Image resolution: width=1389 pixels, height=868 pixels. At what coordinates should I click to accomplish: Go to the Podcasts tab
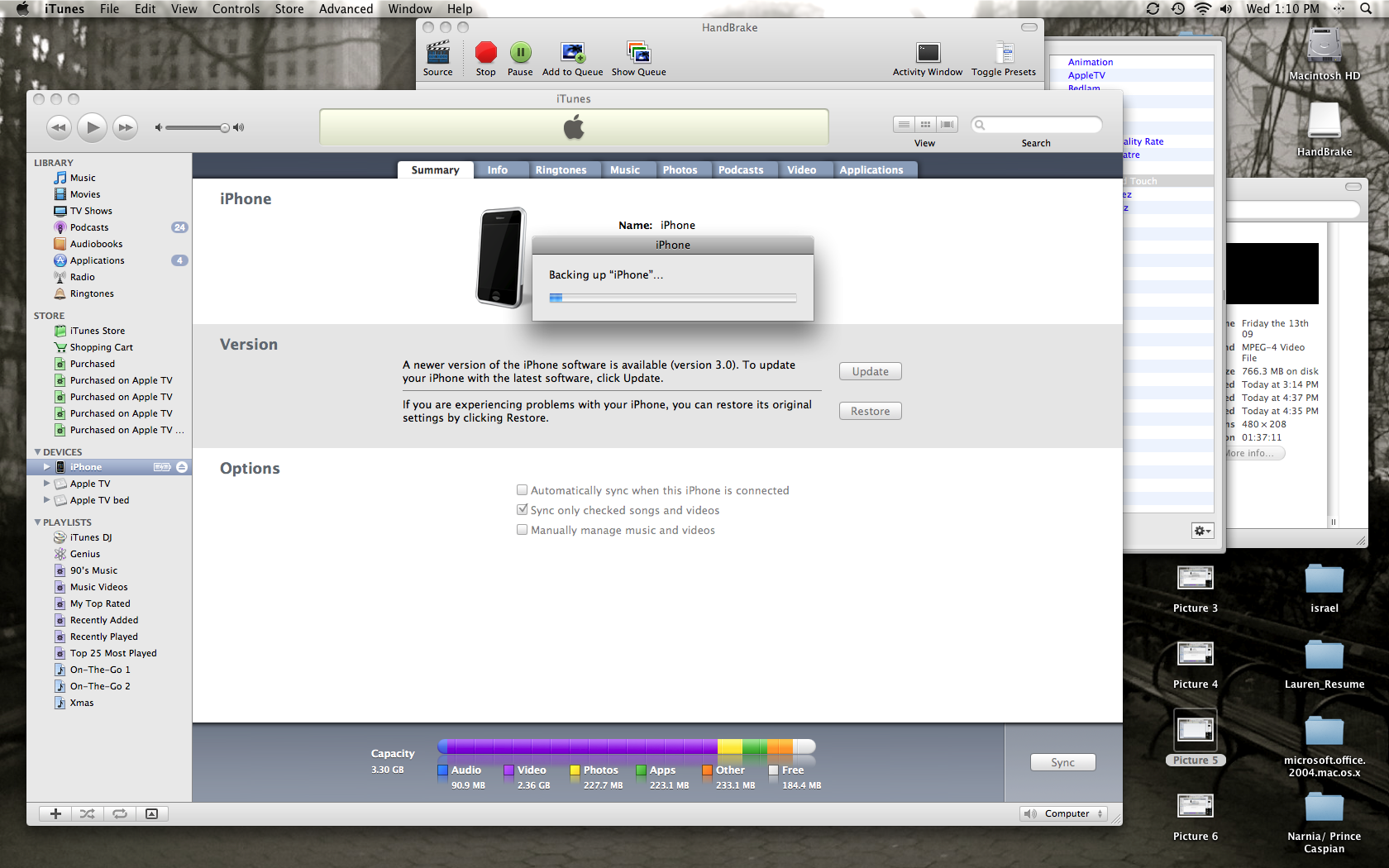click(741, 169)
